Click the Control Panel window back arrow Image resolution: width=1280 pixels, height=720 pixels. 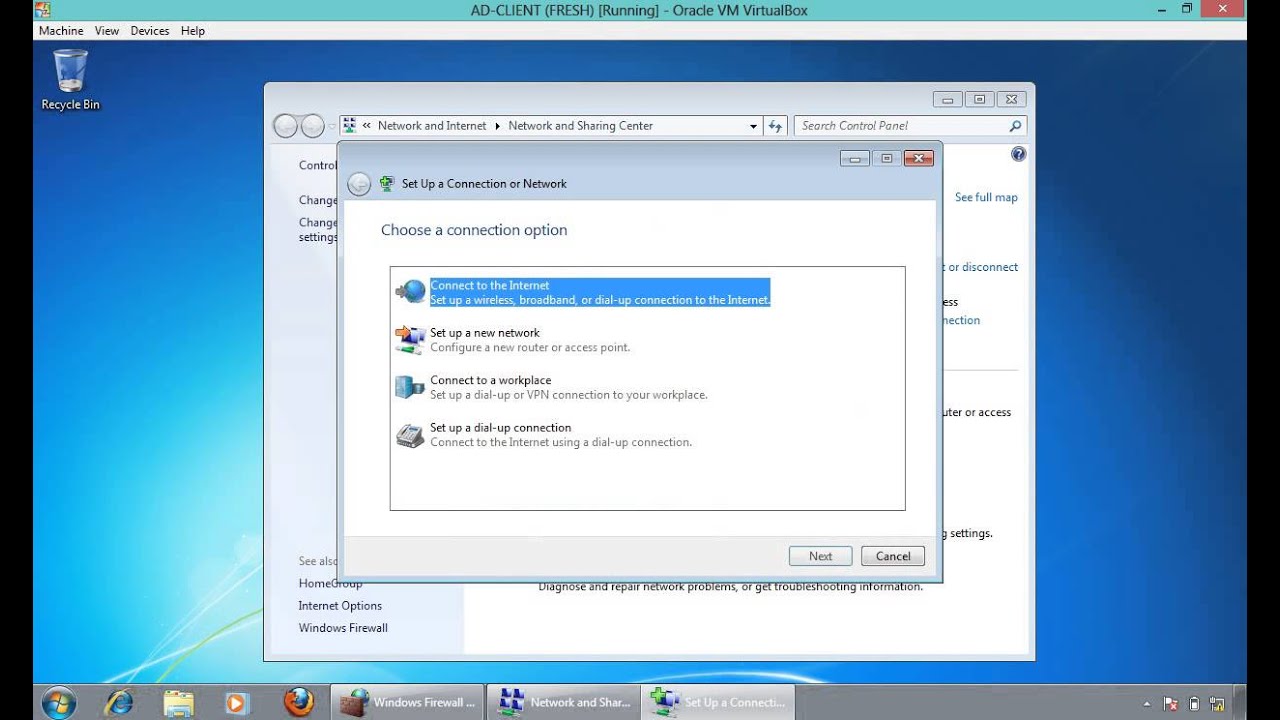pyautogui.click(x=285, y=126)
